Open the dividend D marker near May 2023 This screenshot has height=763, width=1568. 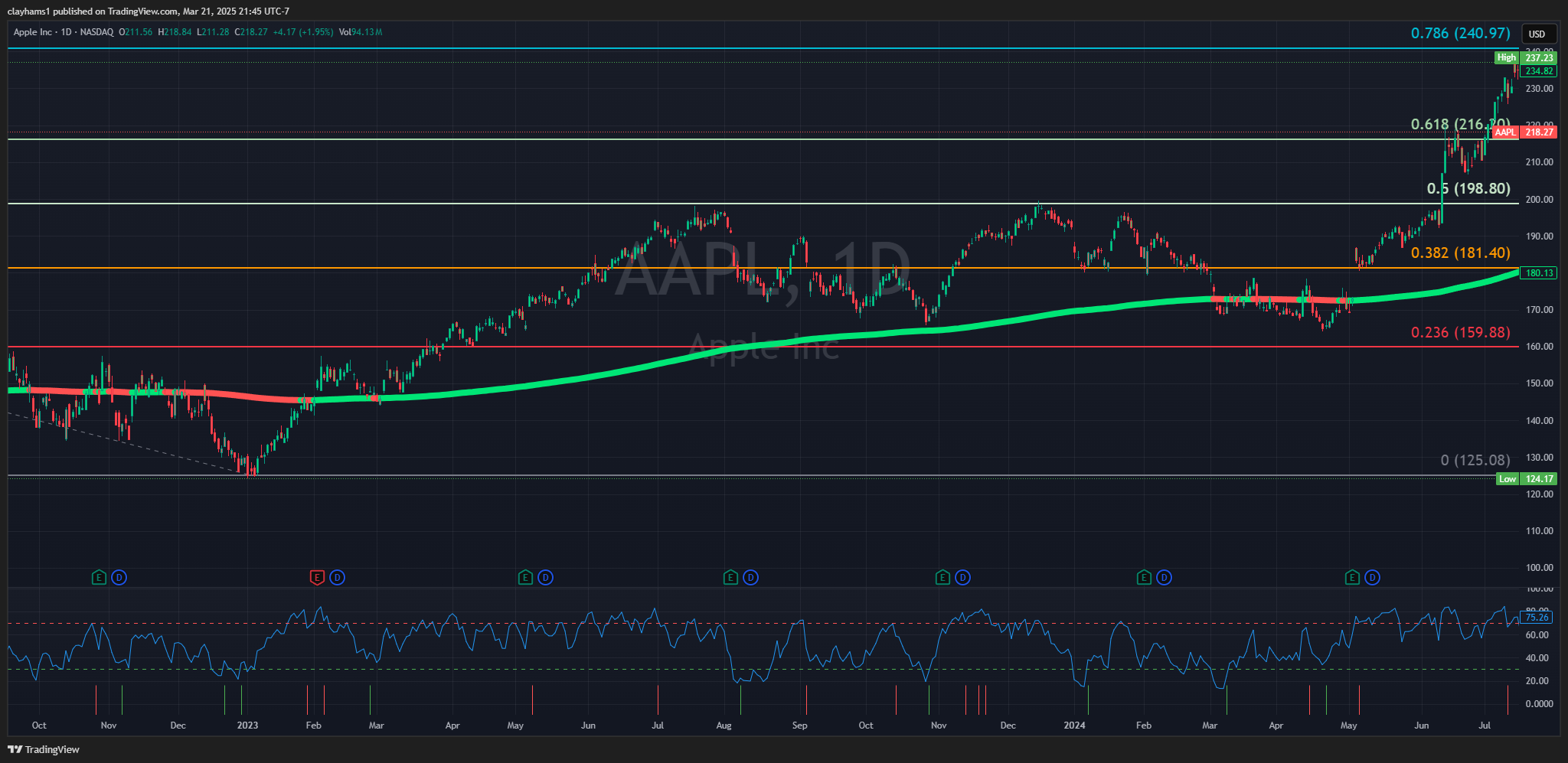tap(545, 578)
